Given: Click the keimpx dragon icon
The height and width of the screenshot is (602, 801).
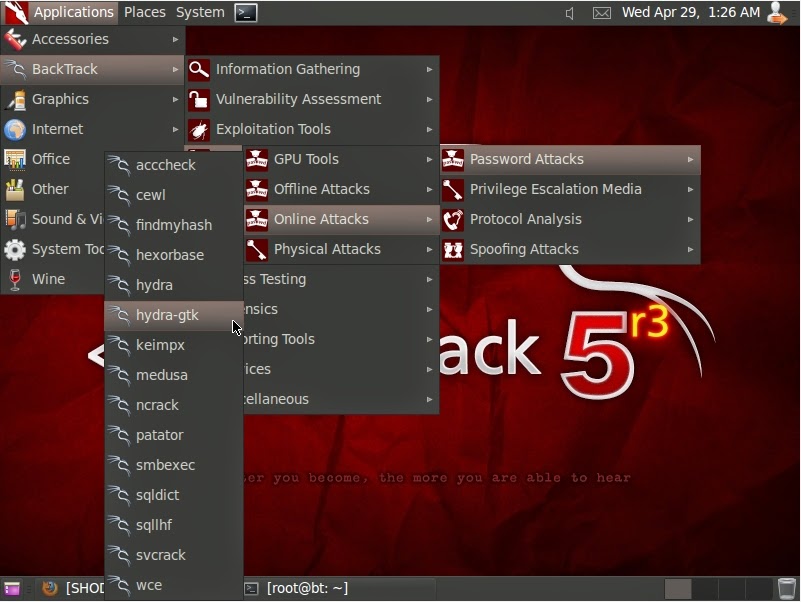Looking at the screenshot, I should tap(119, 345).
